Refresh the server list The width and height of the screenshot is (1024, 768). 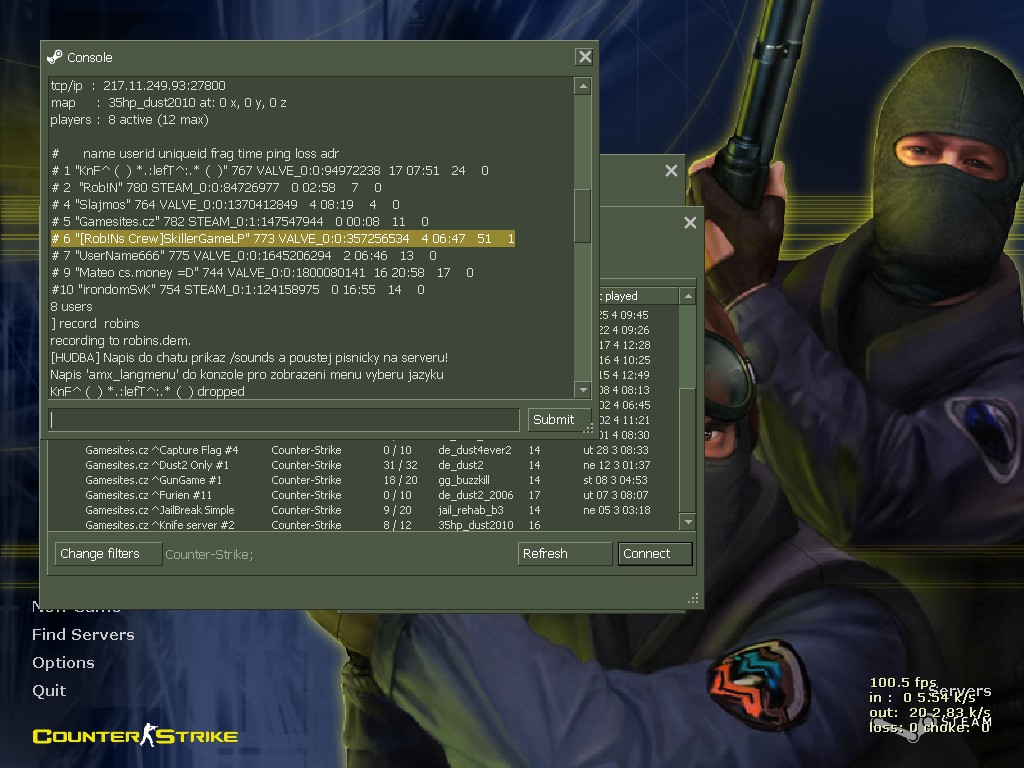(565, 554)
